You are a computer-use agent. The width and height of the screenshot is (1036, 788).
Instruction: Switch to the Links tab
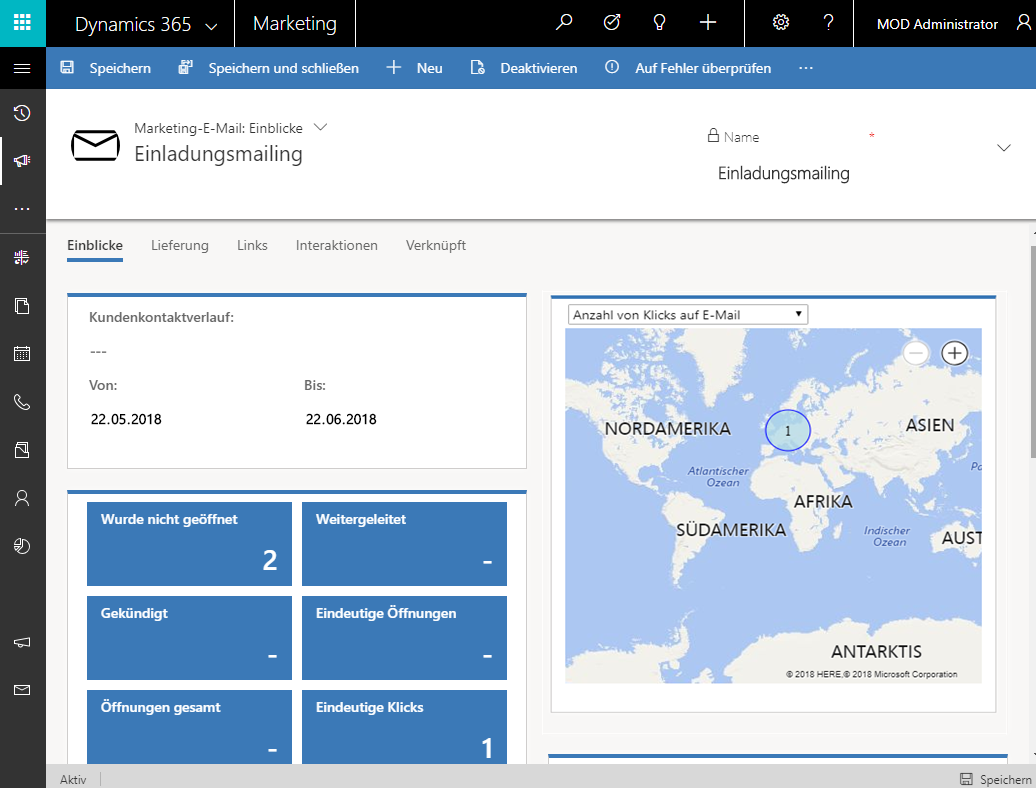click(x=252, y=246)
